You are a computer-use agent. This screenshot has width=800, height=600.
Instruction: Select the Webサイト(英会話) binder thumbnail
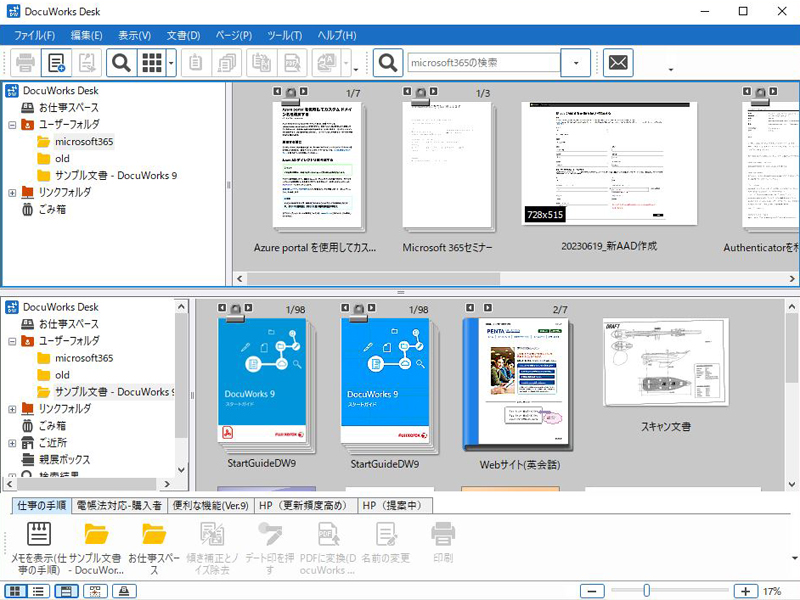518,385
